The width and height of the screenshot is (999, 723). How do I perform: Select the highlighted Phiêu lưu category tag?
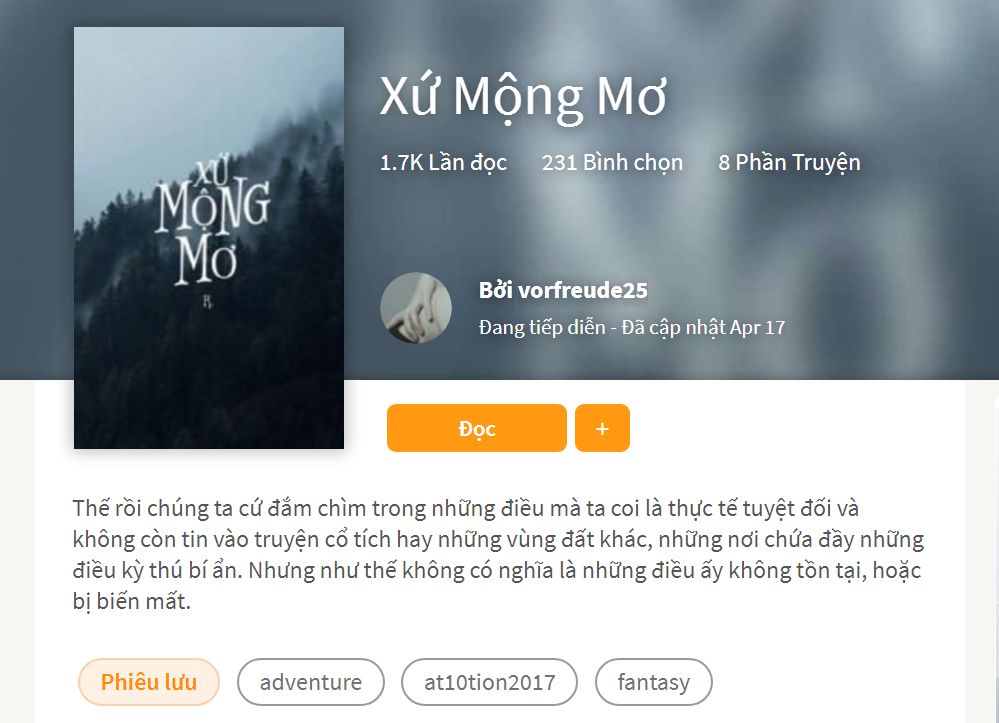coord(148,682)
